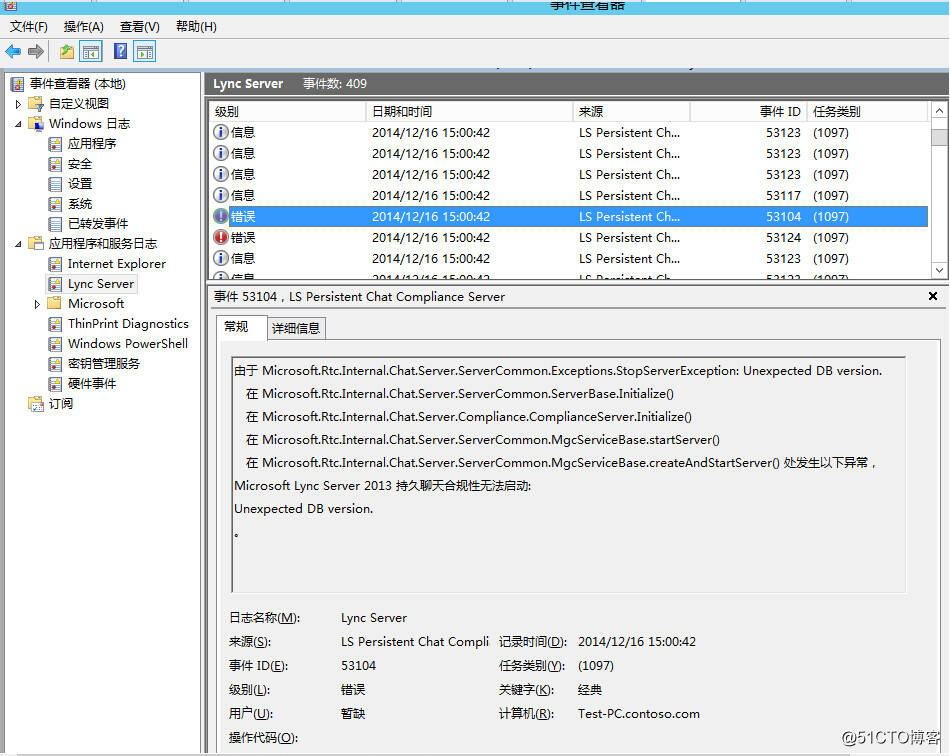This screenshot has width=950, height=756.
Task: Click the ComplianceServer.Initialize() stack trace line
Action: [468, 417]
